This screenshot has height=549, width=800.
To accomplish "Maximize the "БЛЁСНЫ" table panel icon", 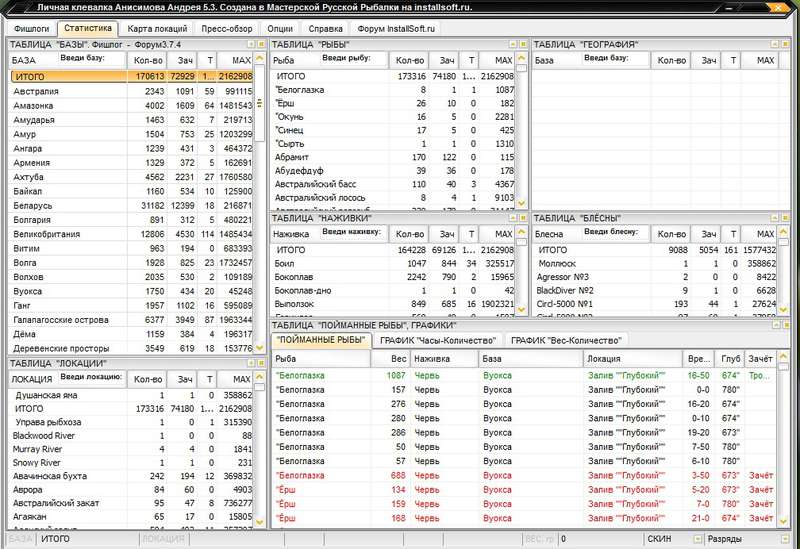I will click(785, 218).
